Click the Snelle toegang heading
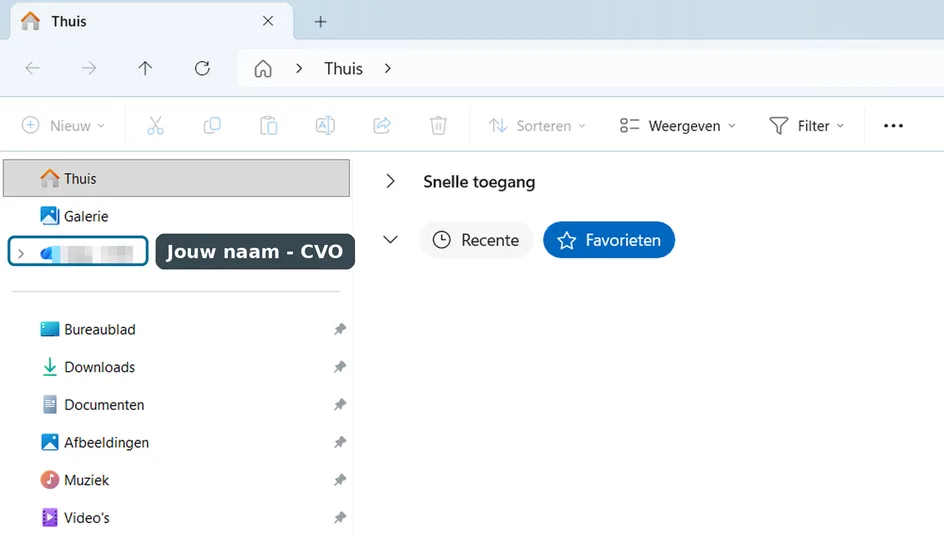The image size is (944, 537). (479, 182)
